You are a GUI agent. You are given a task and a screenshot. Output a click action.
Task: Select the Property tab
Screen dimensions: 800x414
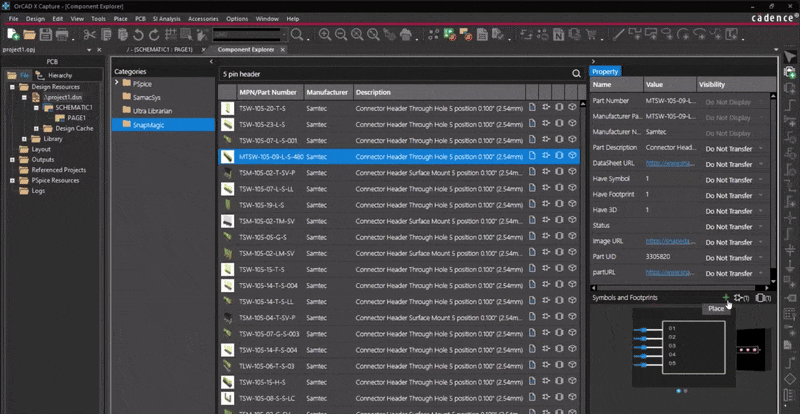(606, 71)
